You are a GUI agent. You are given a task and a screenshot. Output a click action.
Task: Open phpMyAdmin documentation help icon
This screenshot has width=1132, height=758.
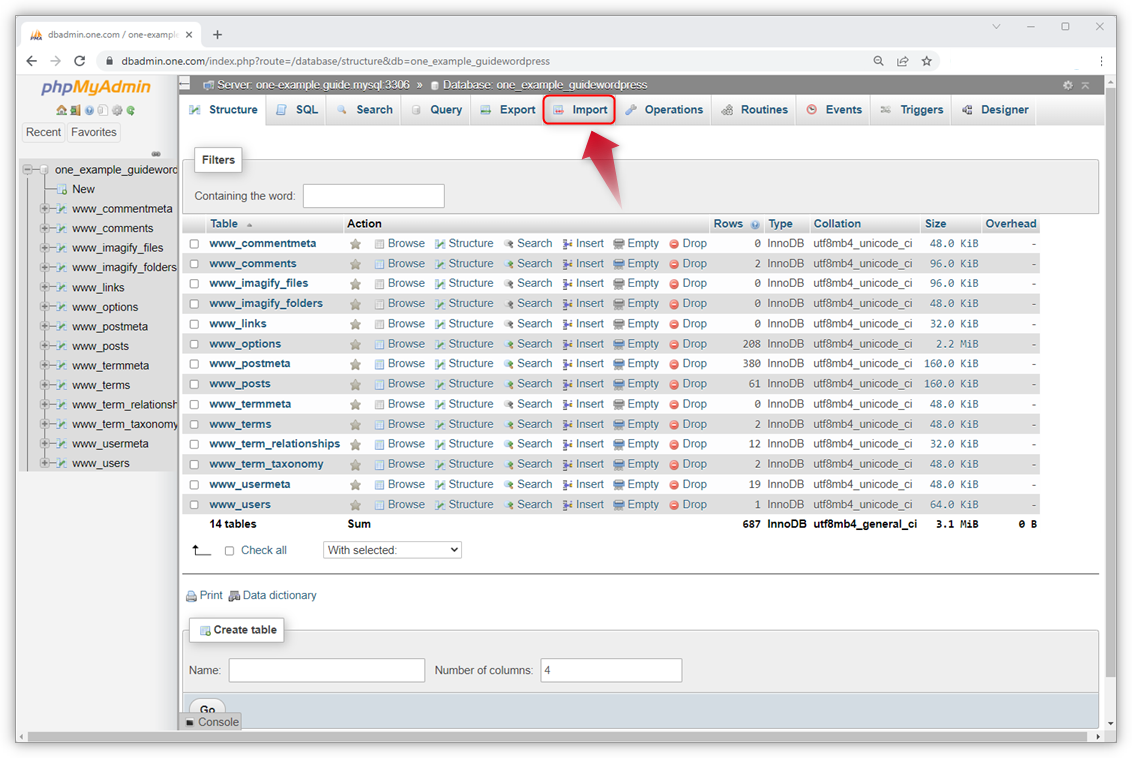coord(89,111)
